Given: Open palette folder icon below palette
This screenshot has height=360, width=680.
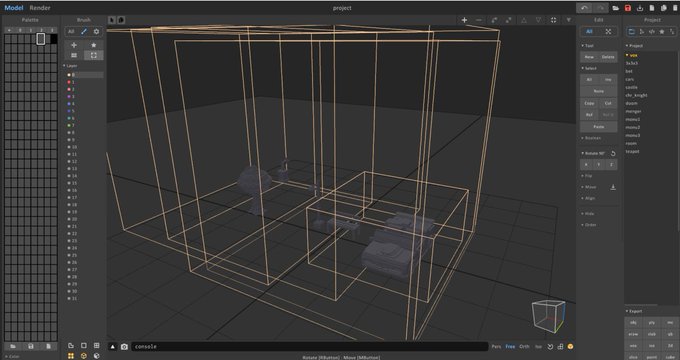Looking at the screenshot, I should (13, 347).
